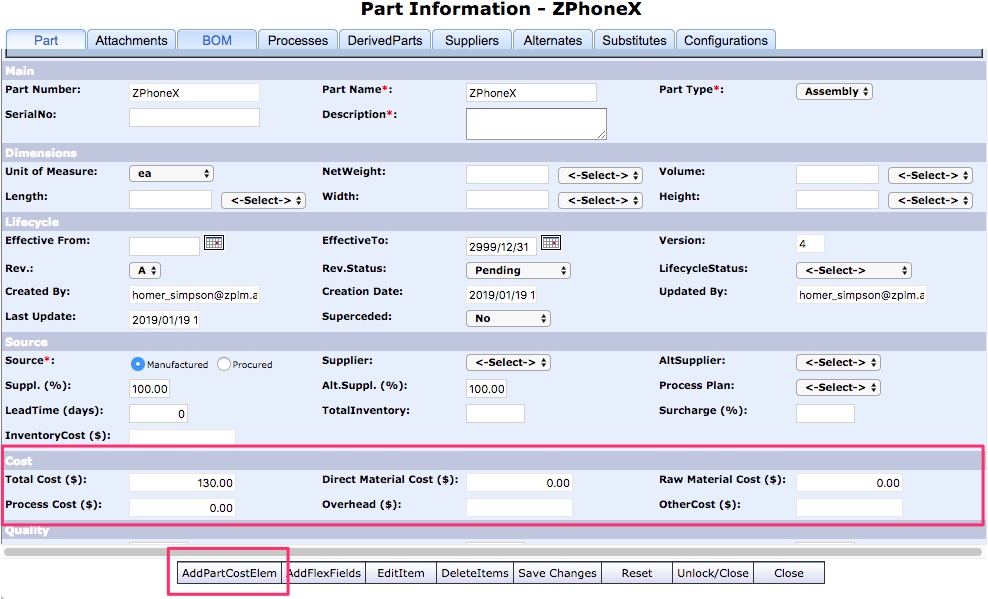Switch to the Attachments tab
Image resolution: width=988 pixels, height=599 pixels.
[x=132, y=40]
